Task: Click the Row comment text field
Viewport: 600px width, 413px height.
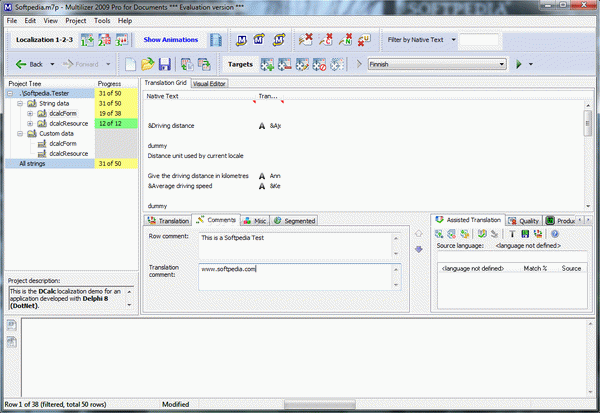Action: click(299, 246)
